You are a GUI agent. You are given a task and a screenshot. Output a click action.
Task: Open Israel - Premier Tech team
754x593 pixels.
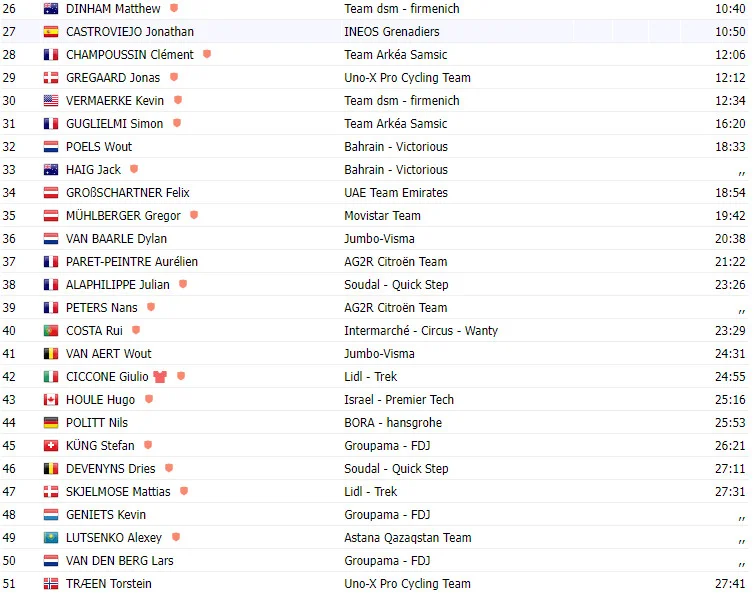399,400
